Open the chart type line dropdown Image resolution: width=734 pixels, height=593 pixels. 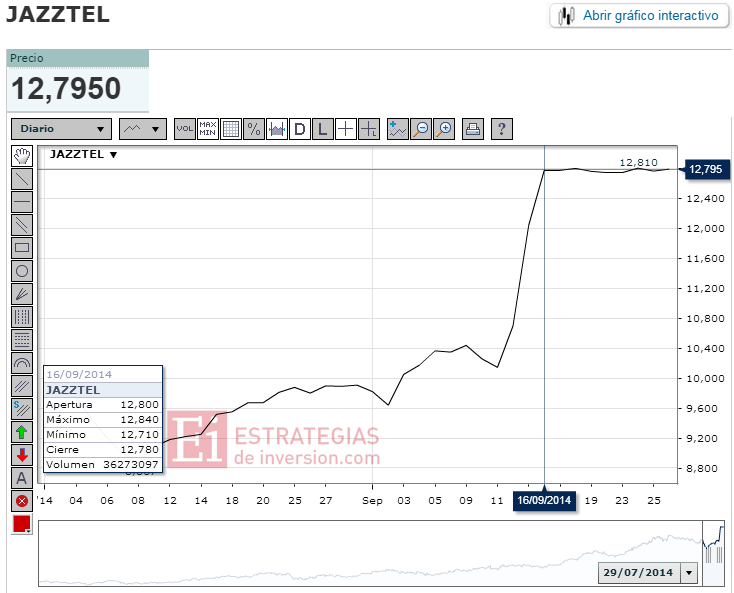click(143, 129)
